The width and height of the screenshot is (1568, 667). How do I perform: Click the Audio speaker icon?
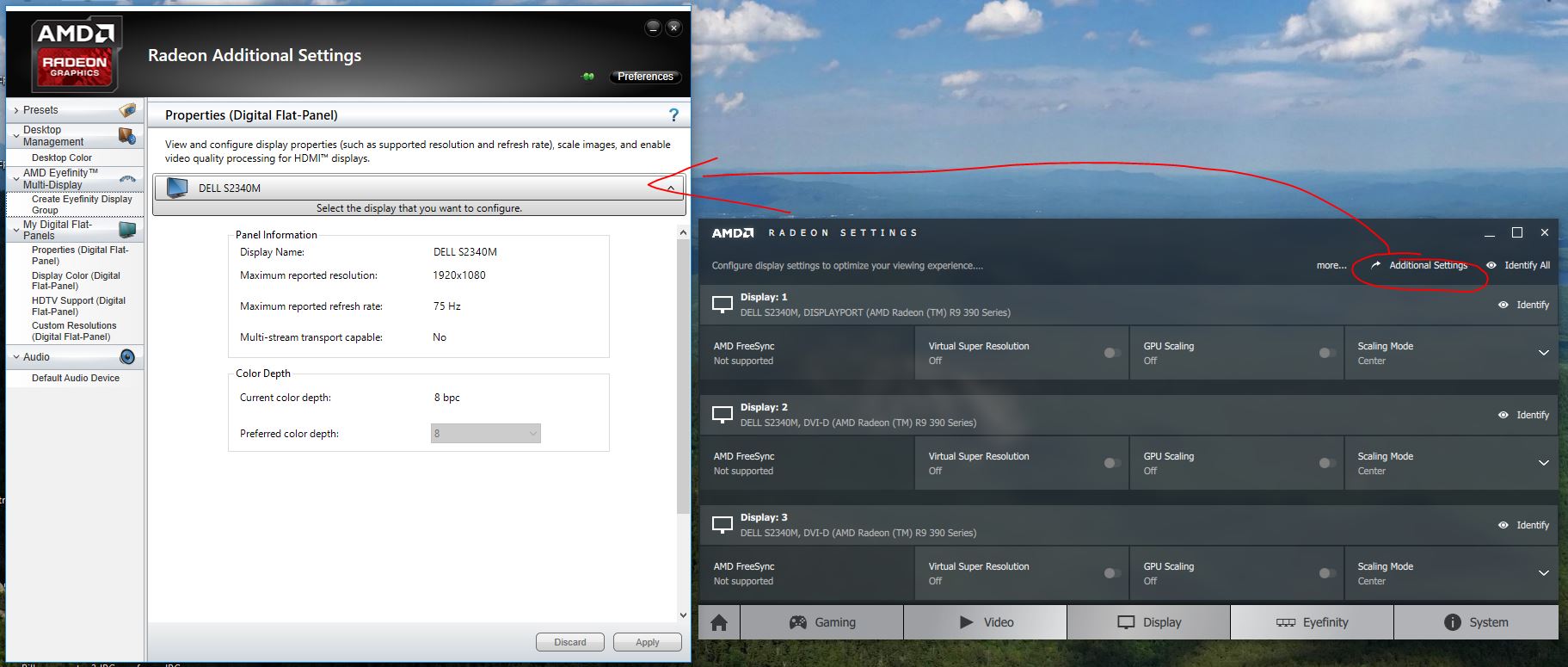click(x=127, y=357)
